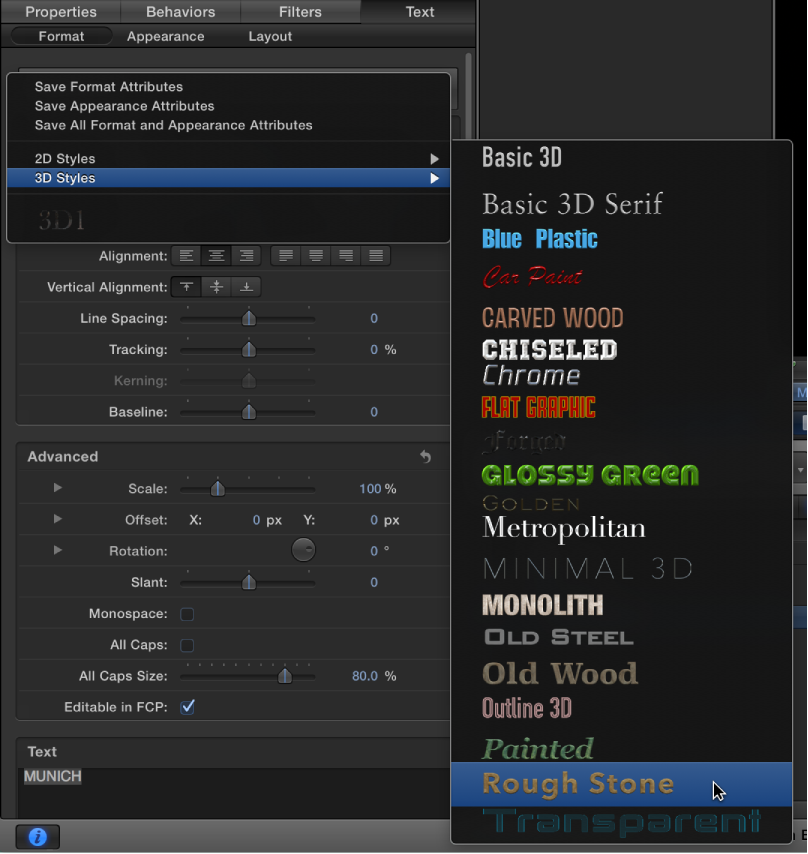The height and width of the screenshot is (854, 808).
Task: Select the align right text icon
Action: click(x=246, y=255)
